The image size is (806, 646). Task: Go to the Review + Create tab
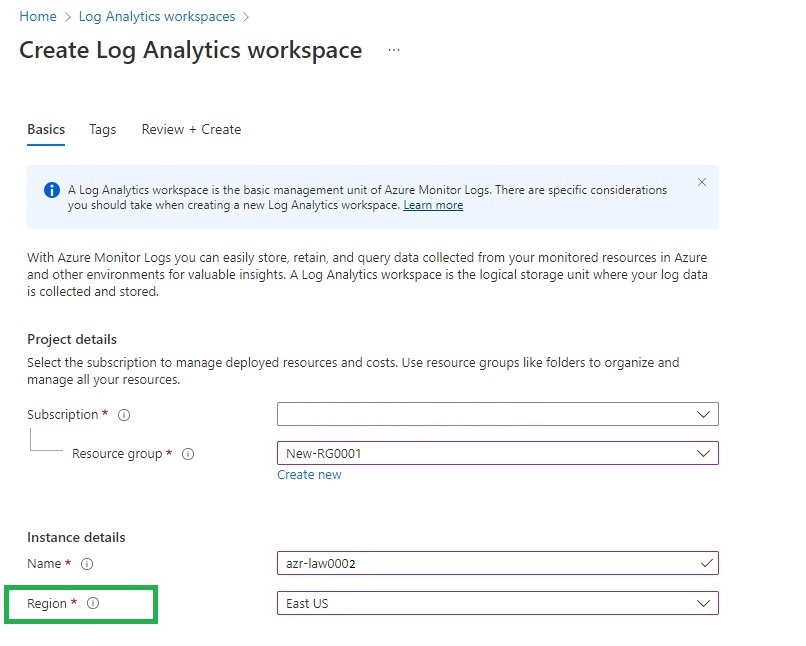pos(191,129)
